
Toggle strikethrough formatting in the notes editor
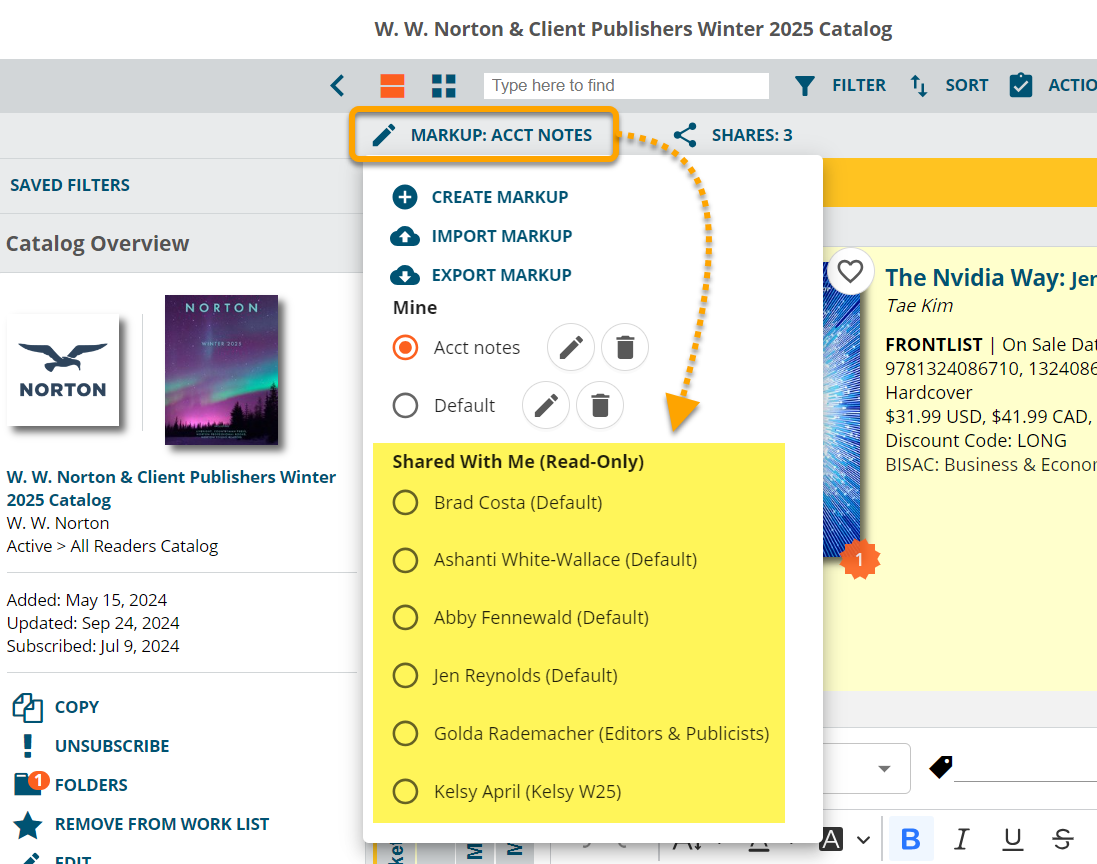pos(1063,838)
